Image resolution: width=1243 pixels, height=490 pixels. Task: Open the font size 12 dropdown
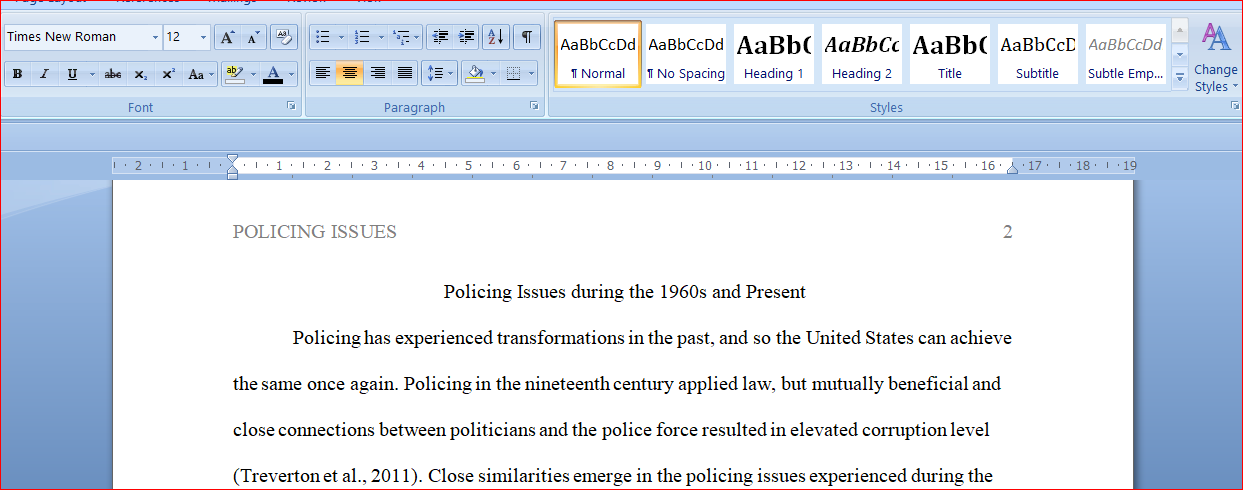click(x=204, y=37)
